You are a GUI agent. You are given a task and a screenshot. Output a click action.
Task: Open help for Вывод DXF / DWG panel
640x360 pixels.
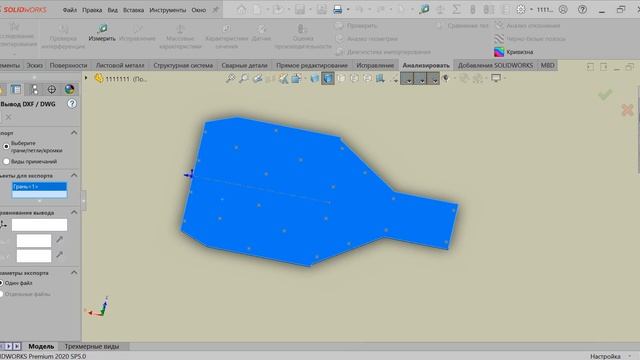[x=72, y=104]
